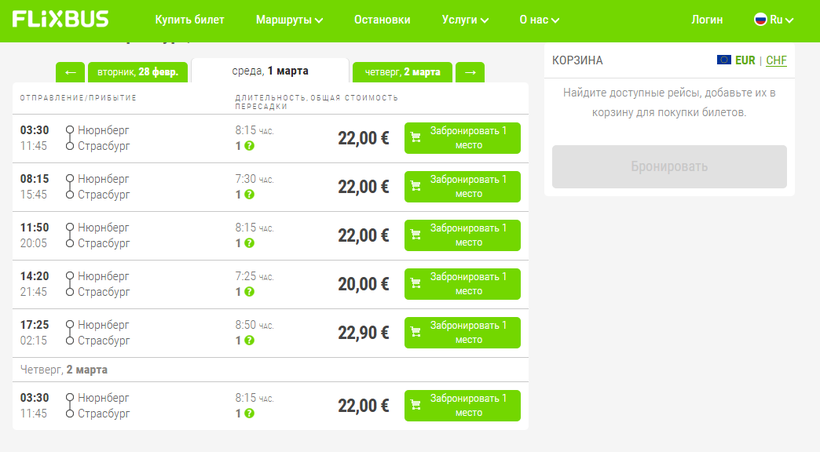Click transfer info icon for 14:20 trip
Screen dimensions: 820x452
pyautogui.click(x=249, y=292)
